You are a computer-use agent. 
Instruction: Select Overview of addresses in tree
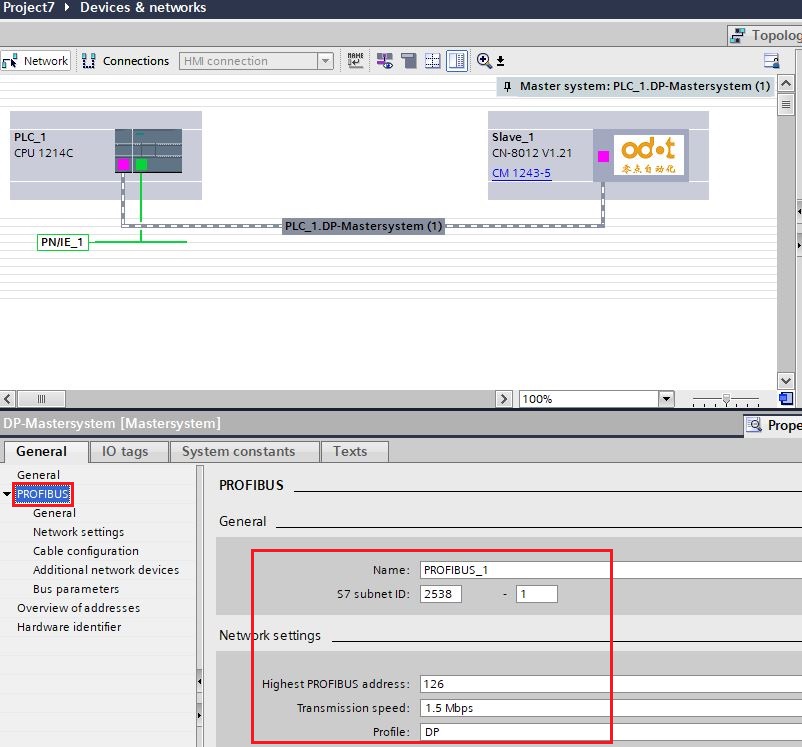point(78,608)
